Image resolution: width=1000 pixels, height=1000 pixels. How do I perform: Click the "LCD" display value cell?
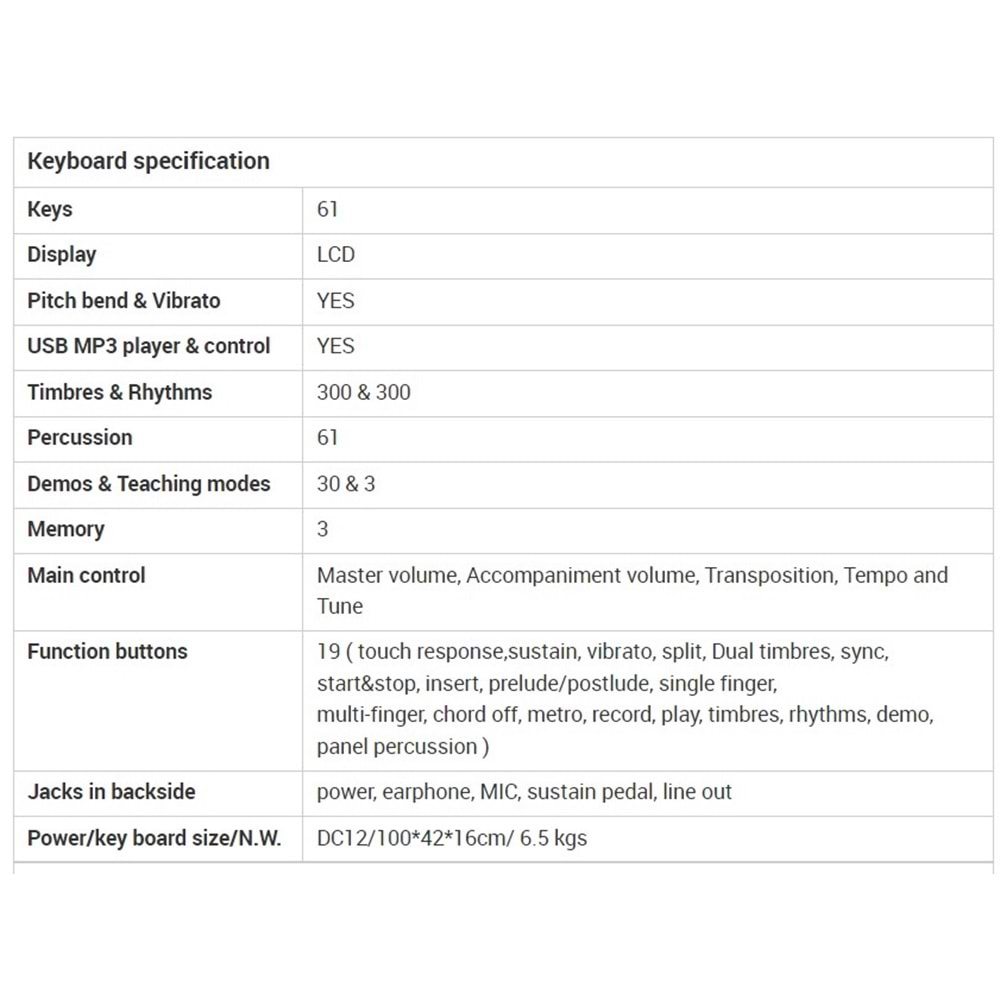336,255
